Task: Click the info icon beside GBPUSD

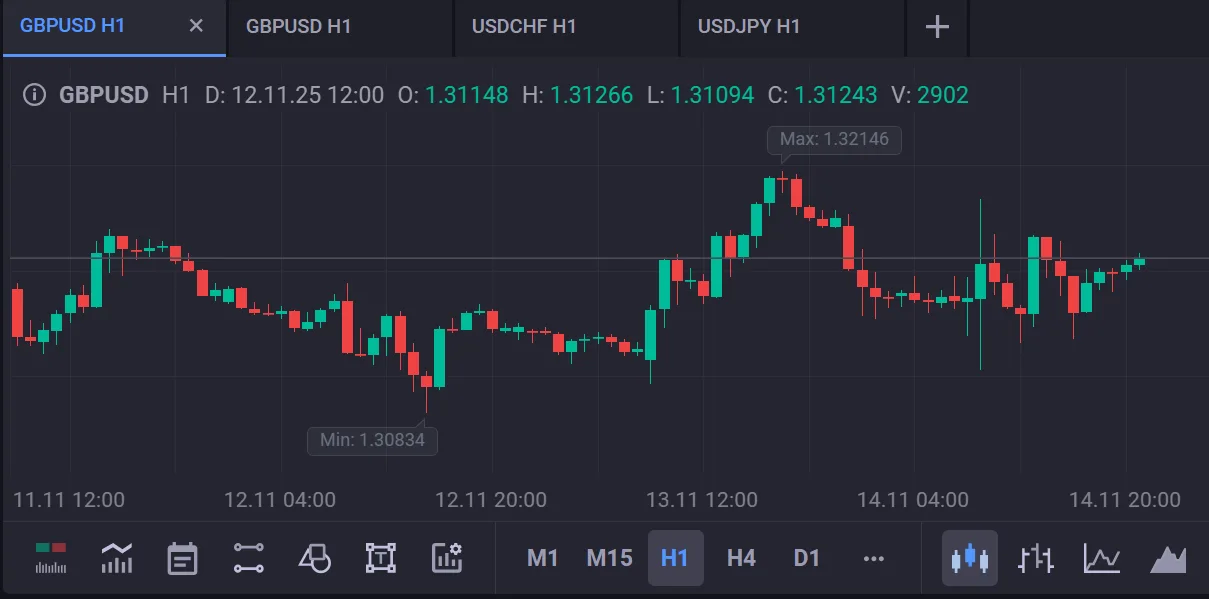Action: point(34,95)
